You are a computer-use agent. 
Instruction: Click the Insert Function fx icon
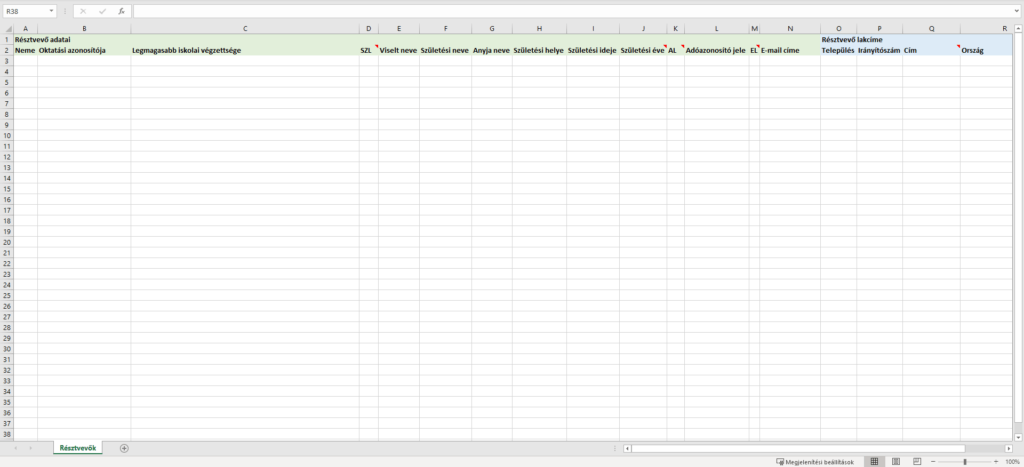coord(121,11)
